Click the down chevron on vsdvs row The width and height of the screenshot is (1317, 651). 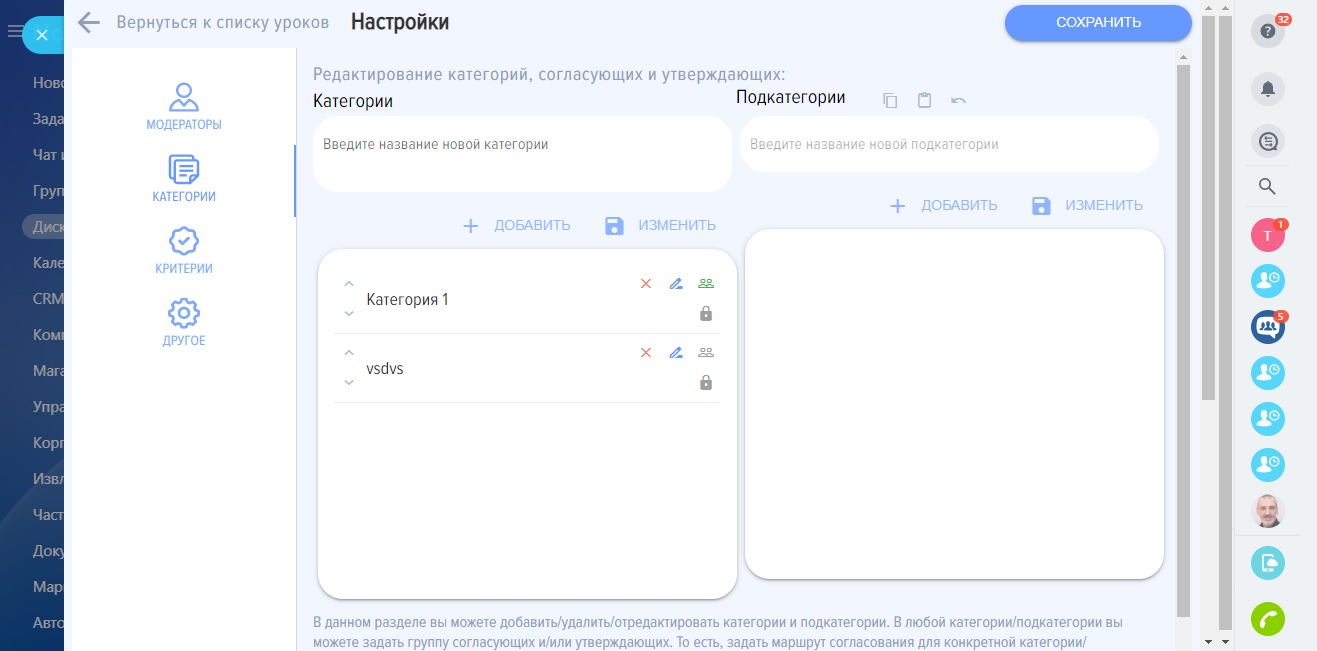tap(349, 383)
